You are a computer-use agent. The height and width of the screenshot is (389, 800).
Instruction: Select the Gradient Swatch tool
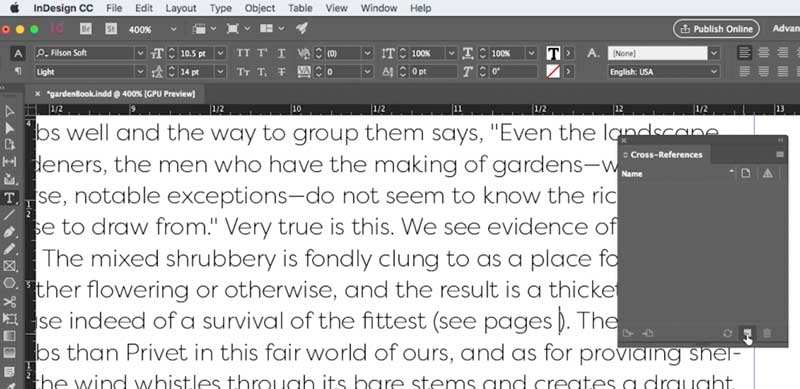tap(10, 336)
